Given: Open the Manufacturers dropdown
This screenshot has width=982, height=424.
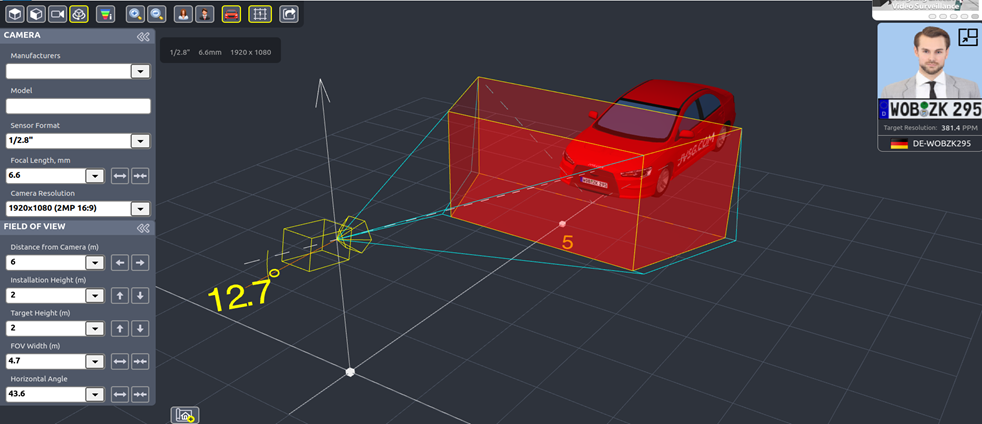Looking at the screenshot, I should pyautogui.click(x=140, y=71).
